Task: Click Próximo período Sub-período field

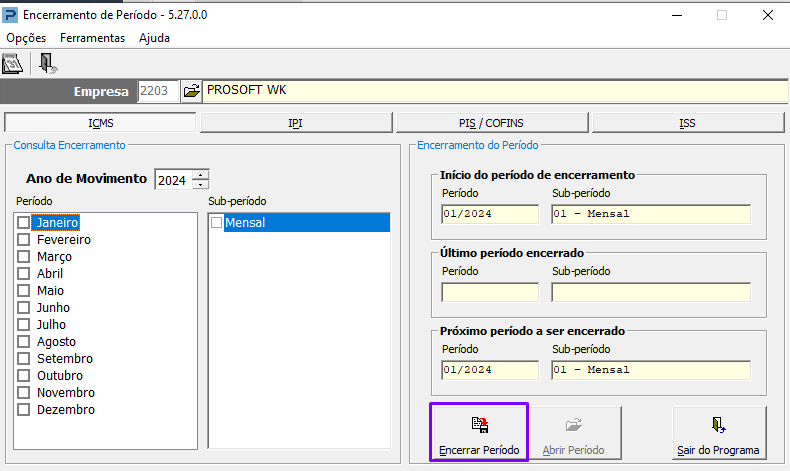Action: click(x=651, y=370)
